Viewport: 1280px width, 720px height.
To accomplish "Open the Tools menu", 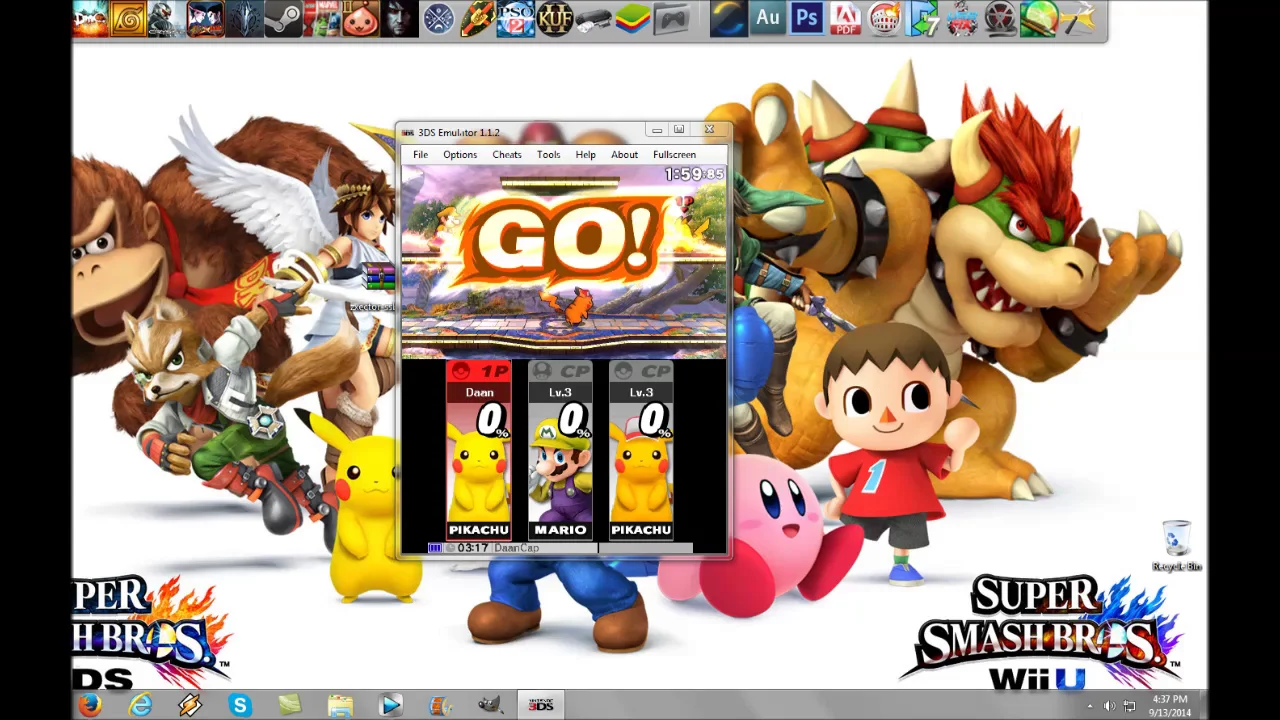I will click(548, 155).
